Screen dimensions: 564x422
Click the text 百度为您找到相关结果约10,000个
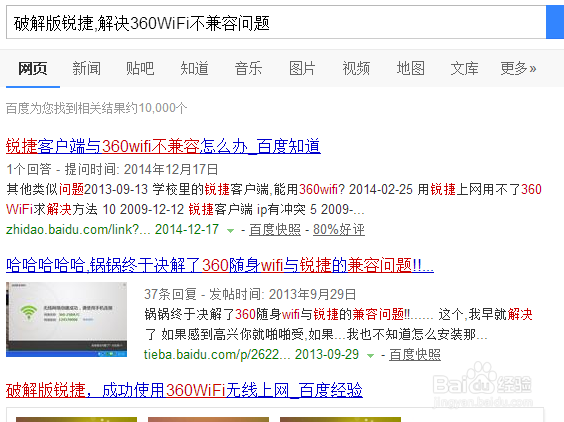pos(96,108)
